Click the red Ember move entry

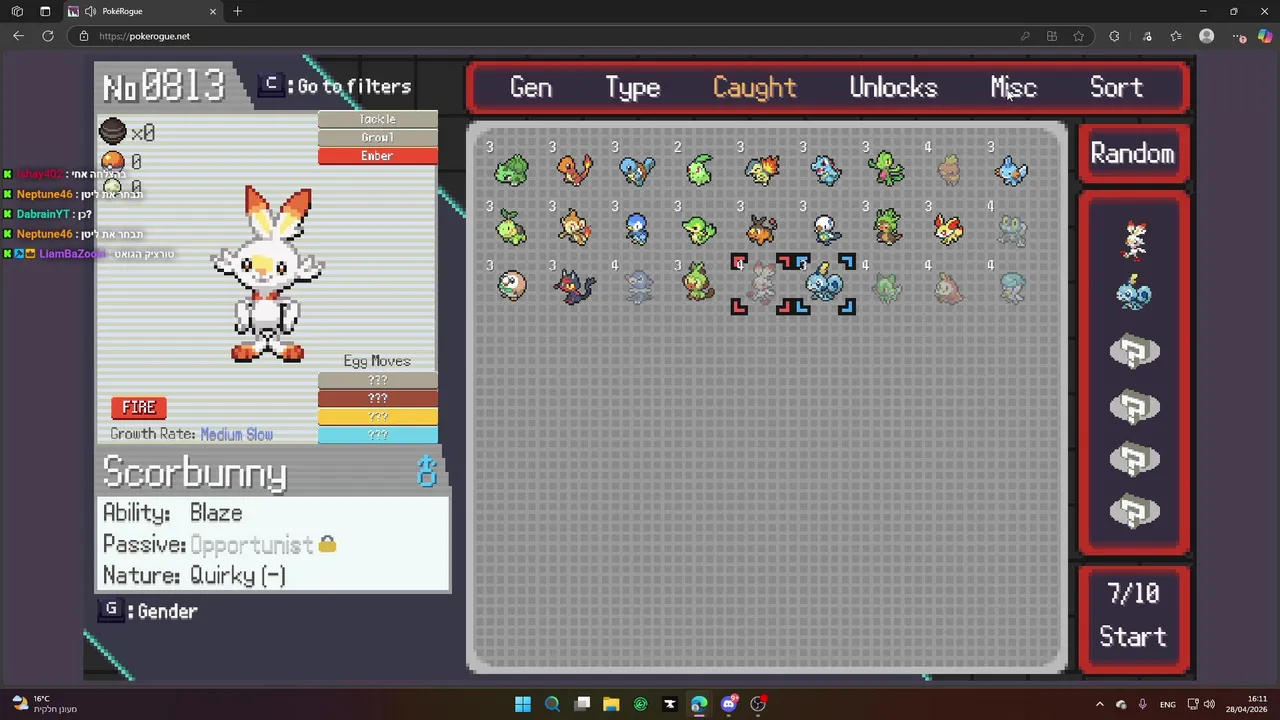tap(377, 156)
